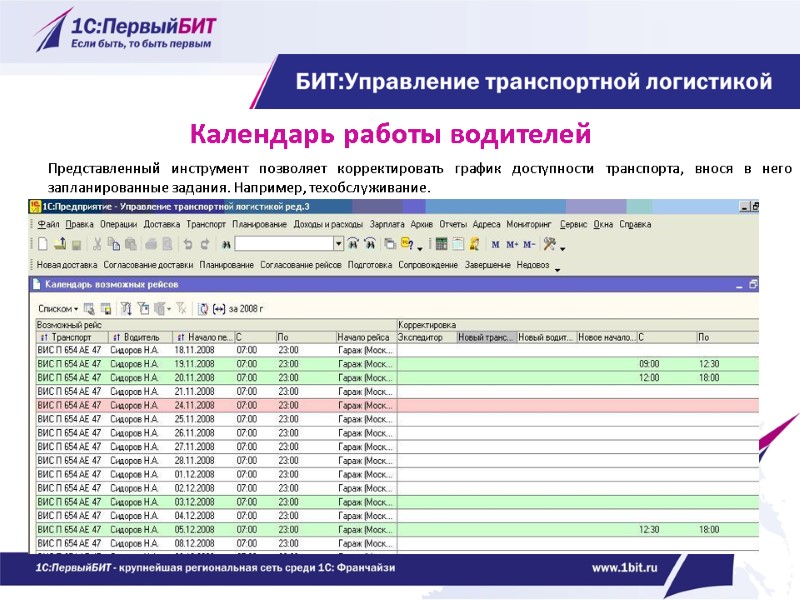Click the interval (↔) period control

pos(218,308)
